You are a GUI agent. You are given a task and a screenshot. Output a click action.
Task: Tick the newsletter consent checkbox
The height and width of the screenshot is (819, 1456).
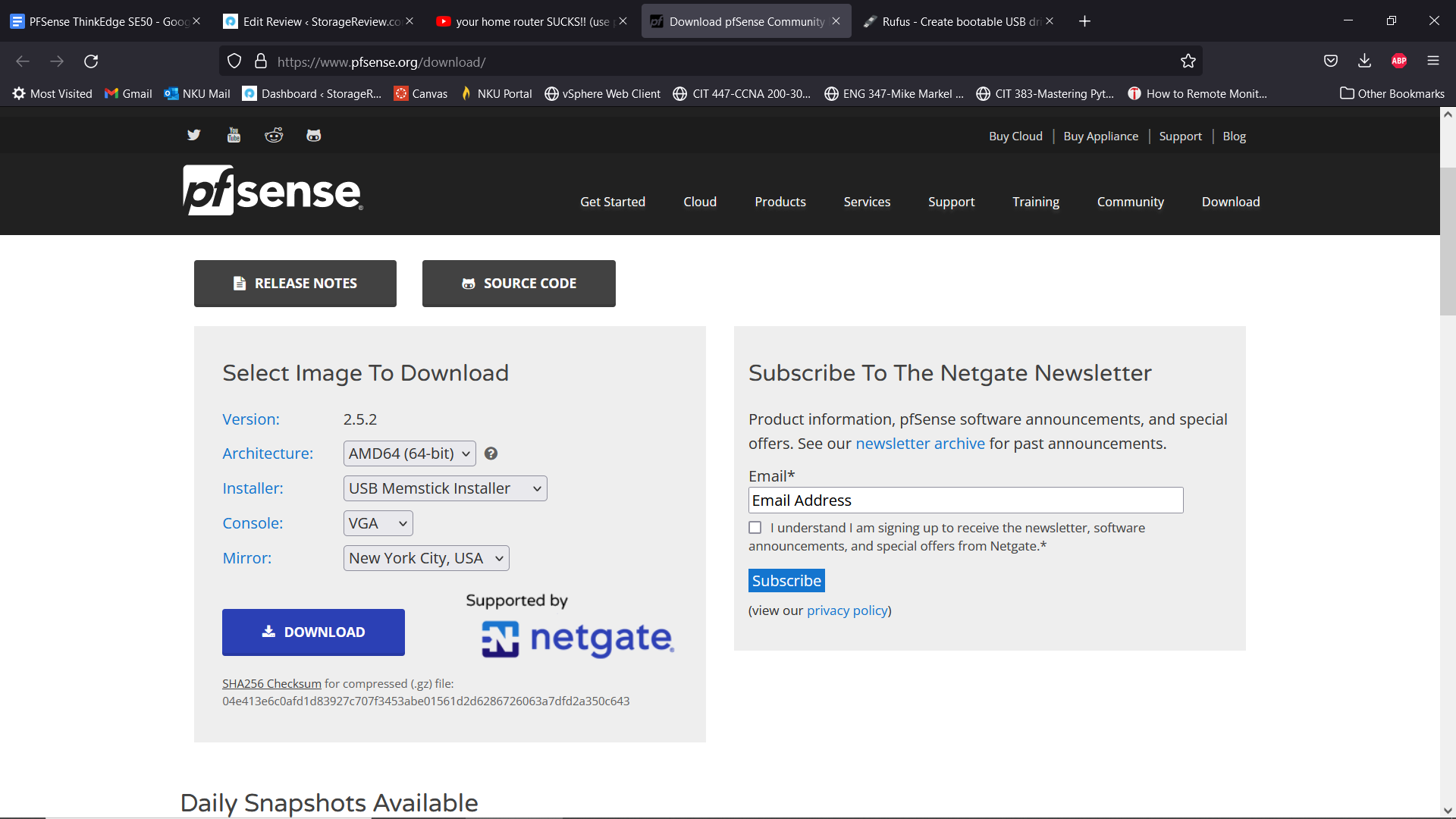tap(755, 528)
